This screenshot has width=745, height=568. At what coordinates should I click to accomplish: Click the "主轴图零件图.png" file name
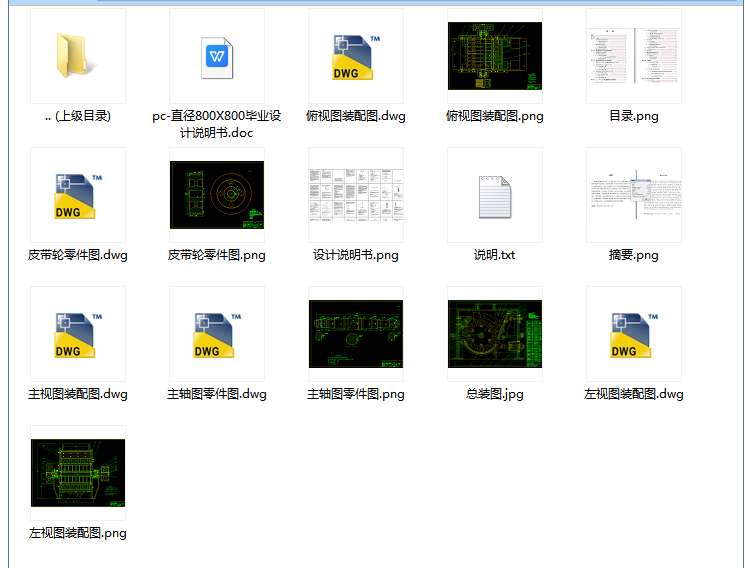pos(356,394)
